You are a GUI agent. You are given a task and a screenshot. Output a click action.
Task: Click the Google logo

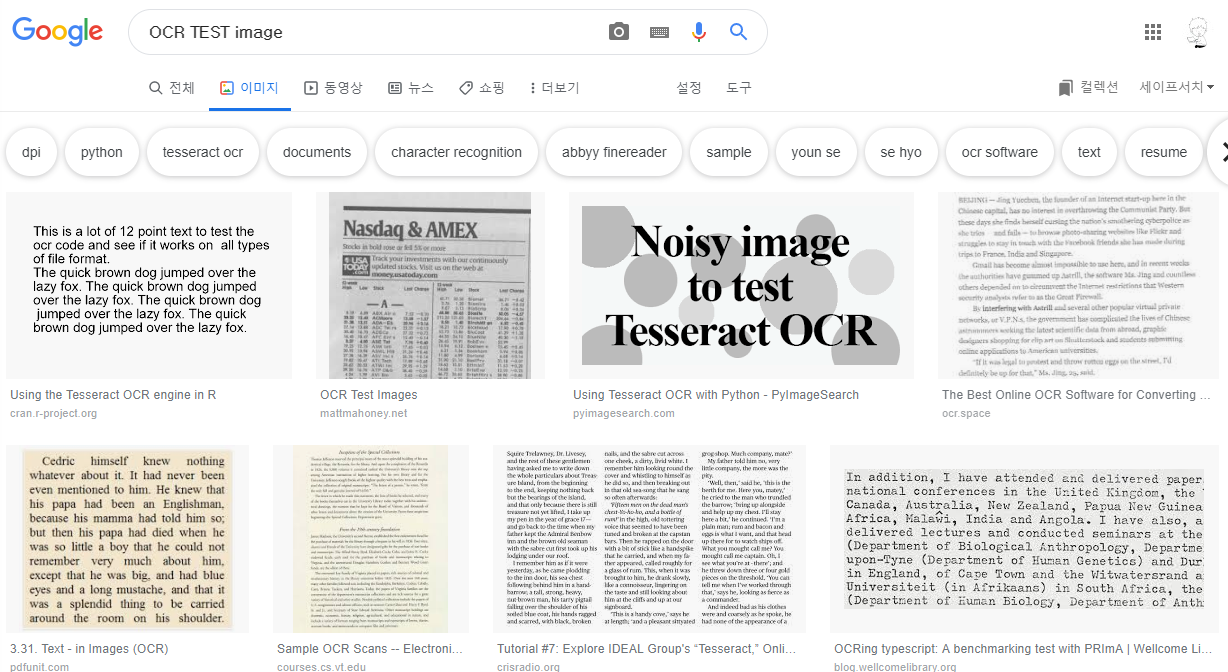click(x=58, y=31)
